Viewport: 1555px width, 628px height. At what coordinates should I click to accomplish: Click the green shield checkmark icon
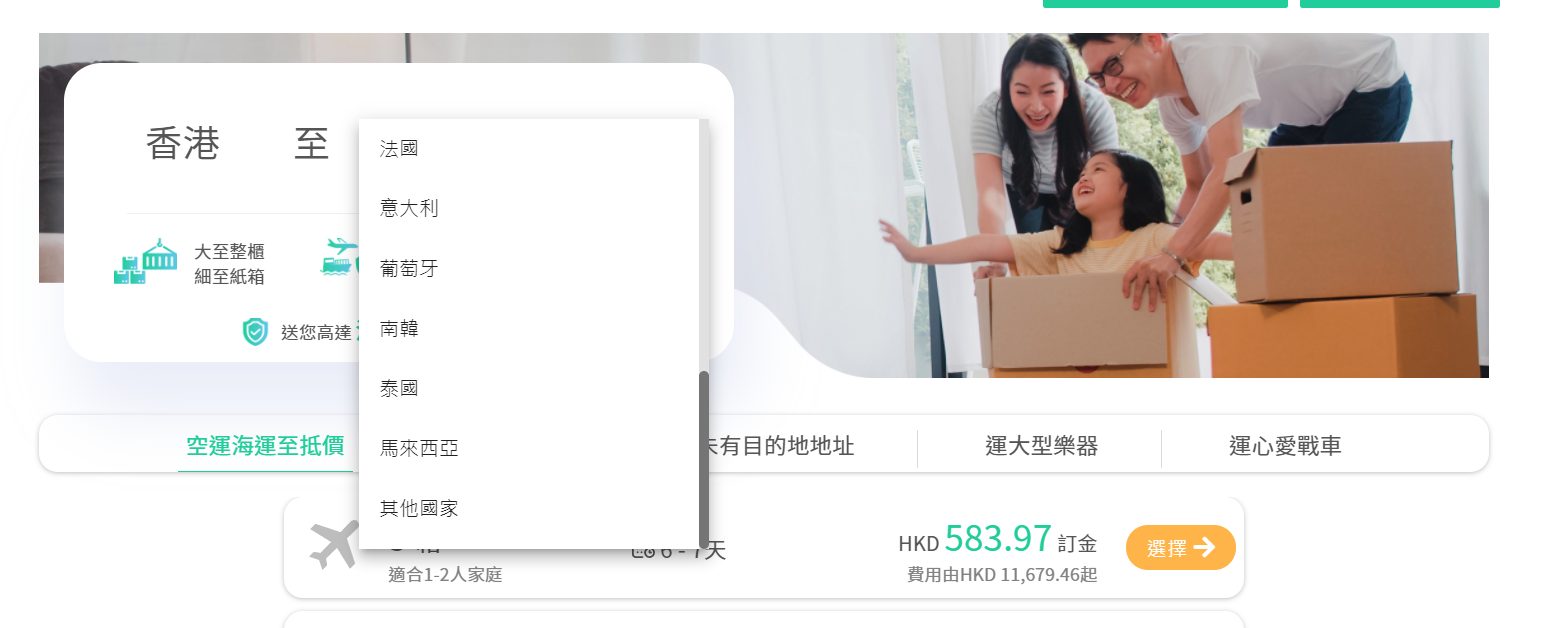coord(255,332)
